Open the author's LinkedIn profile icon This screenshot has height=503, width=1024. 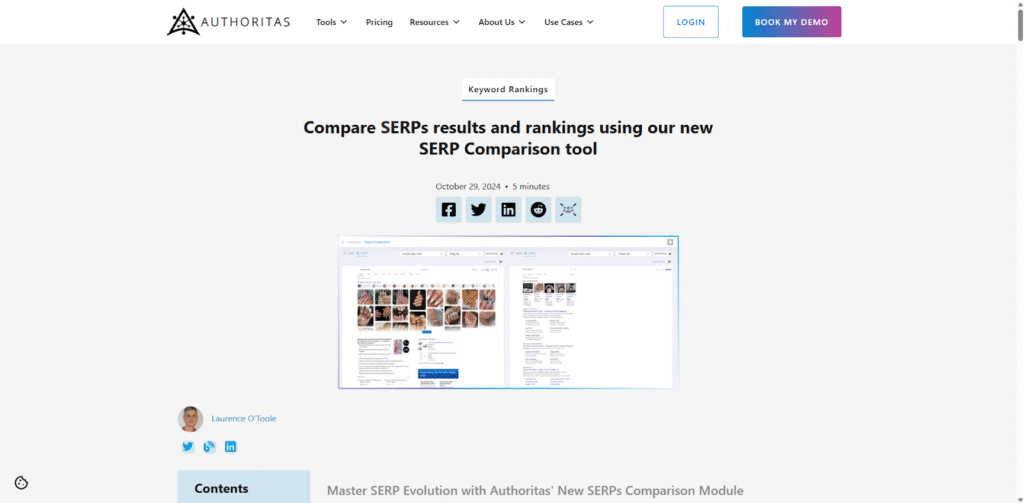point(231,447)
